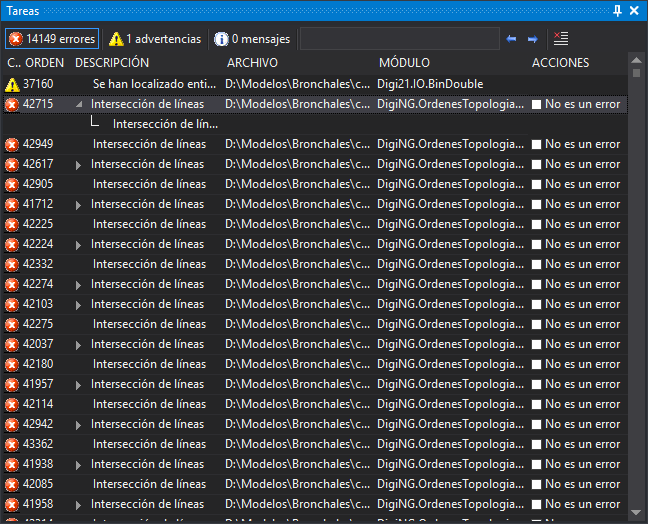The height and width of the screenshot is (524, 648).
Task: Check 'No es un error' for row 42332
Action: pyautogui.click(x=536, y=264)
